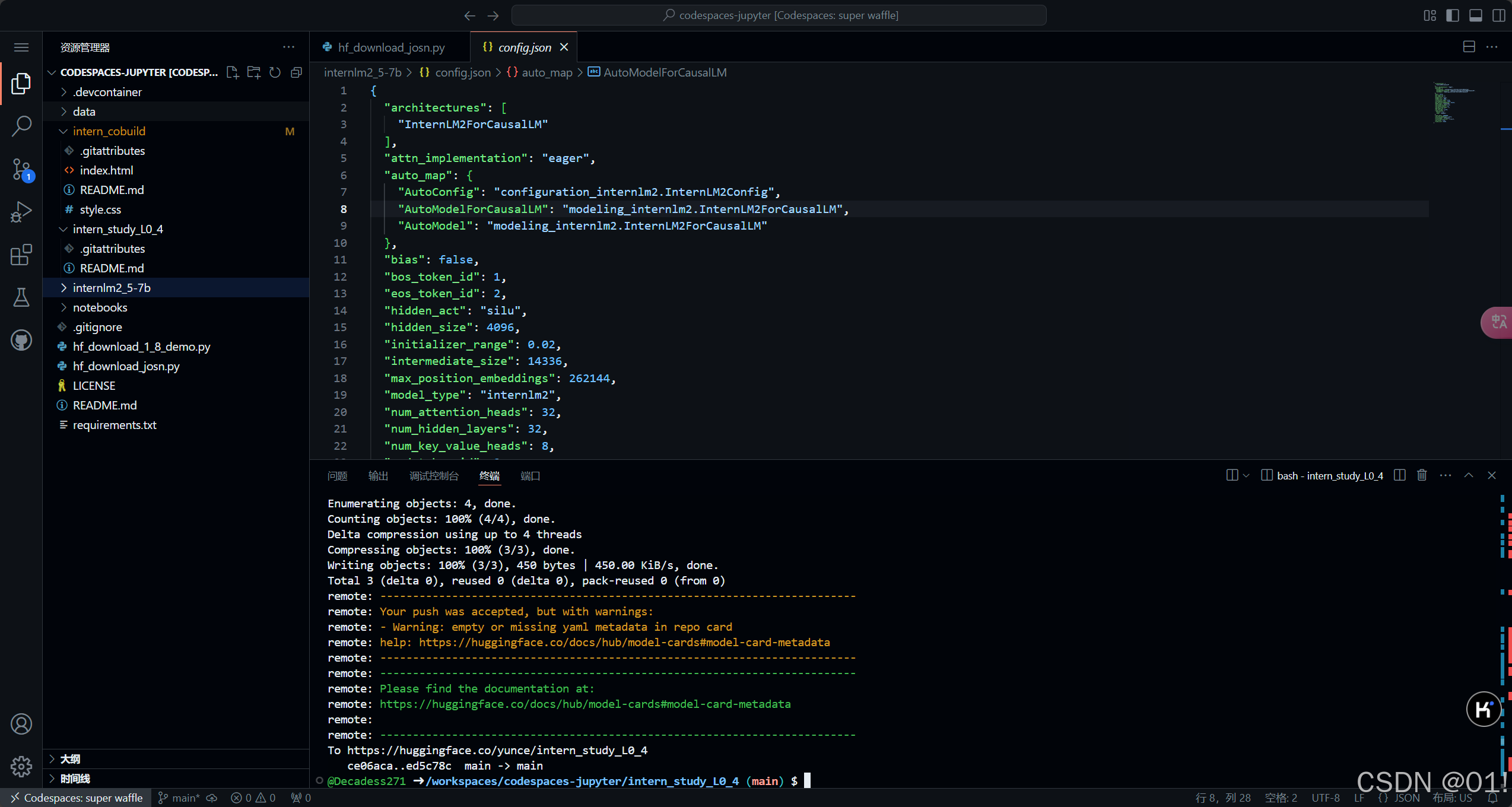
Task: Expand the internlm2_5-7b folder
Action: click(112, 288)
